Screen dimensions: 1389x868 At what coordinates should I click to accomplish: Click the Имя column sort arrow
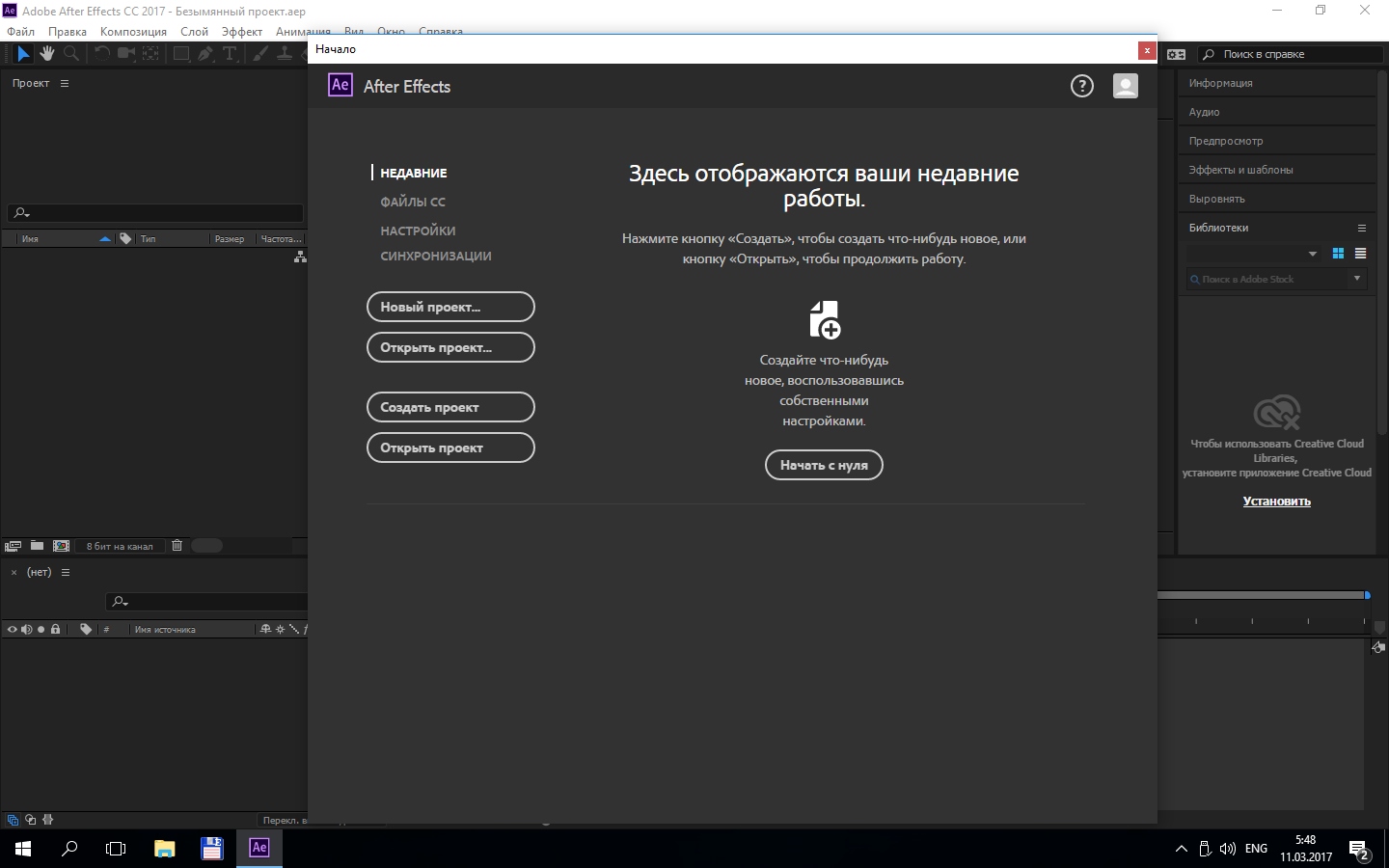pyautogui.click(x=105, y=238)
